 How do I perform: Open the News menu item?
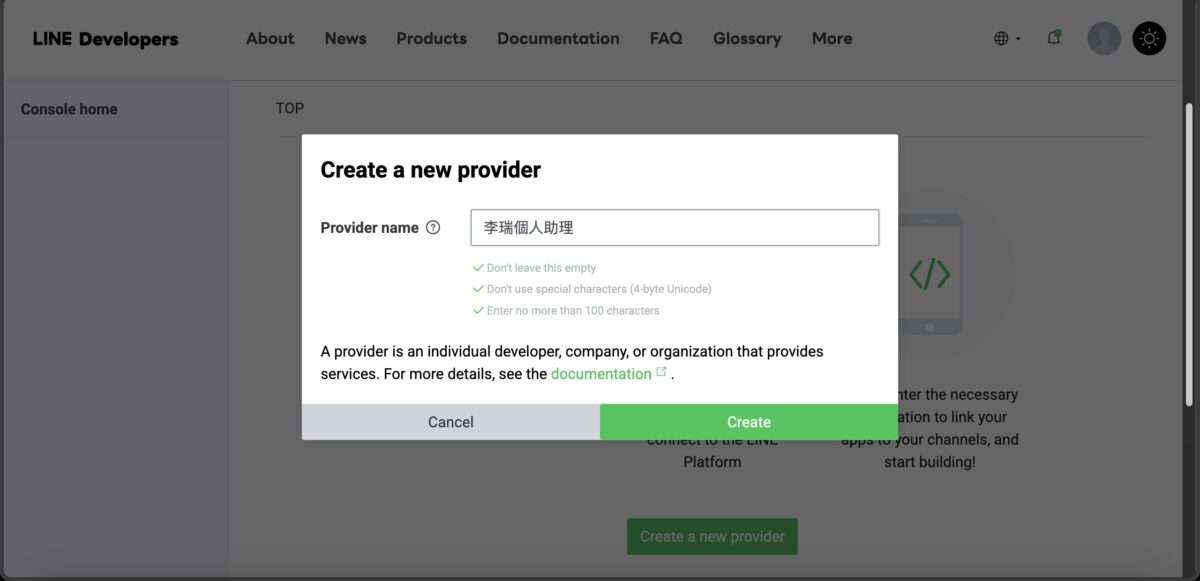[x=345, y=38]
